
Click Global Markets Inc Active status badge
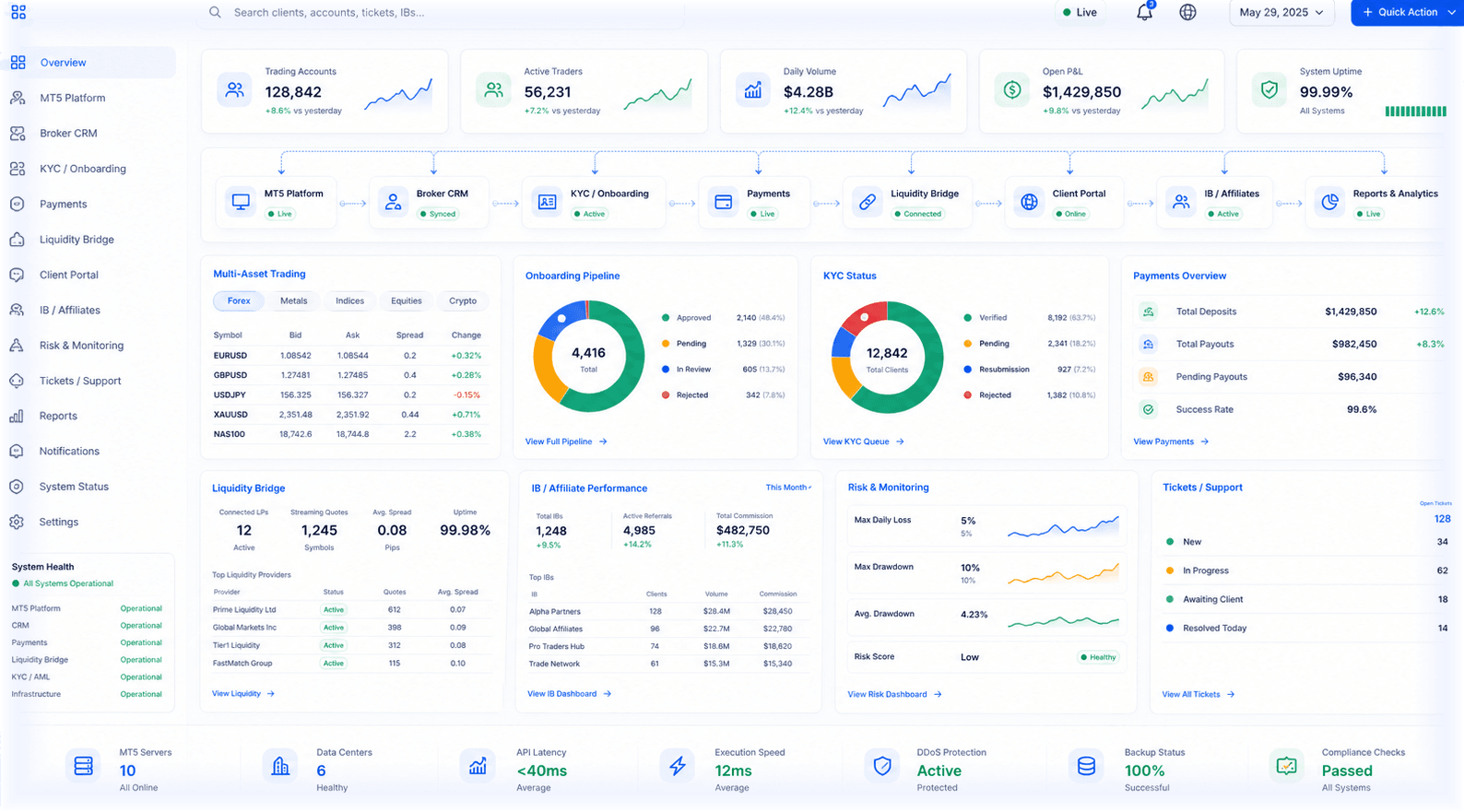pos(333,628)
